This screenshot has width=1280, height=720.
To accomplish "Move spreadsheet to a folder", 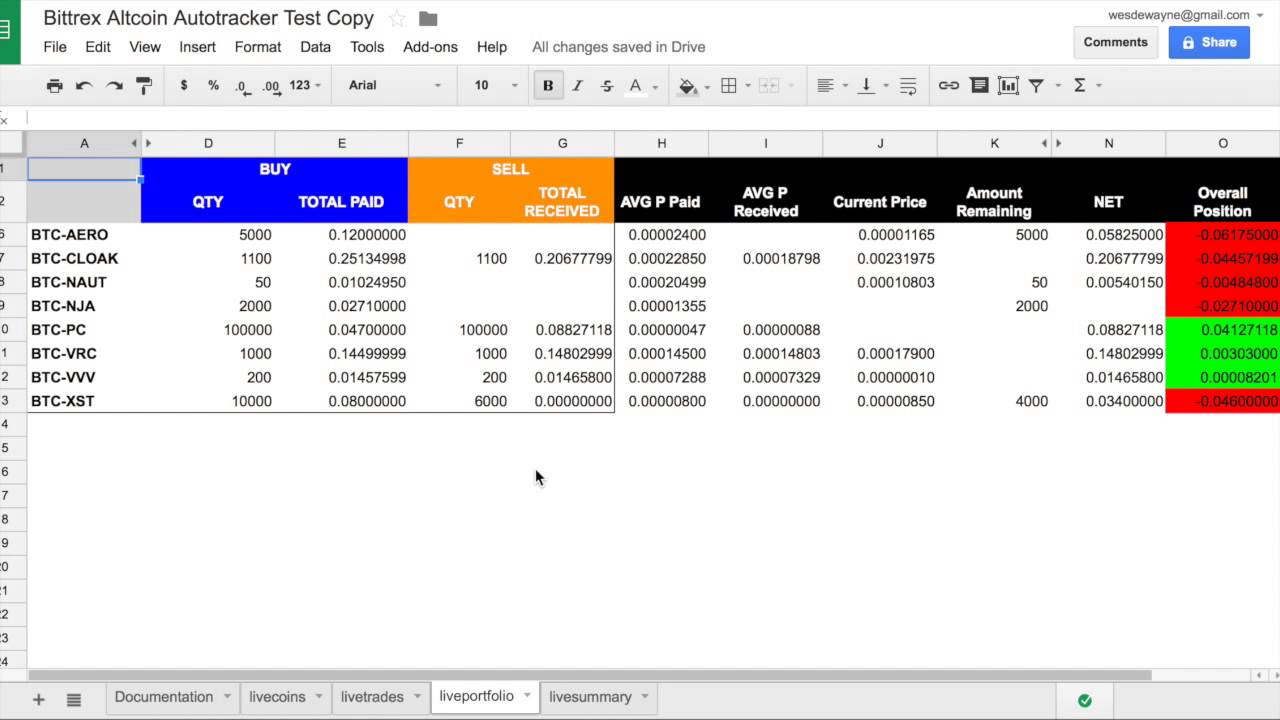I will (428, 18).
